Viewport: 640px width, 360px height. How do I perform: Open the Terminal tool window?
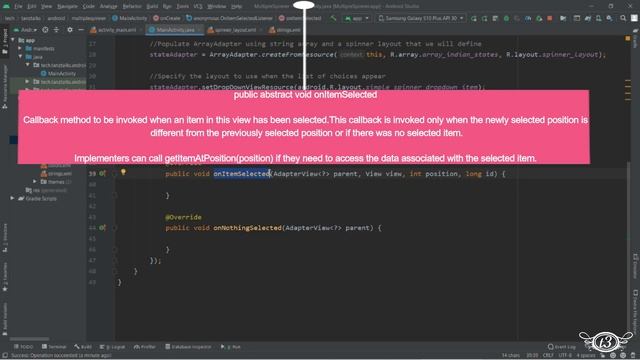point(54,347)
